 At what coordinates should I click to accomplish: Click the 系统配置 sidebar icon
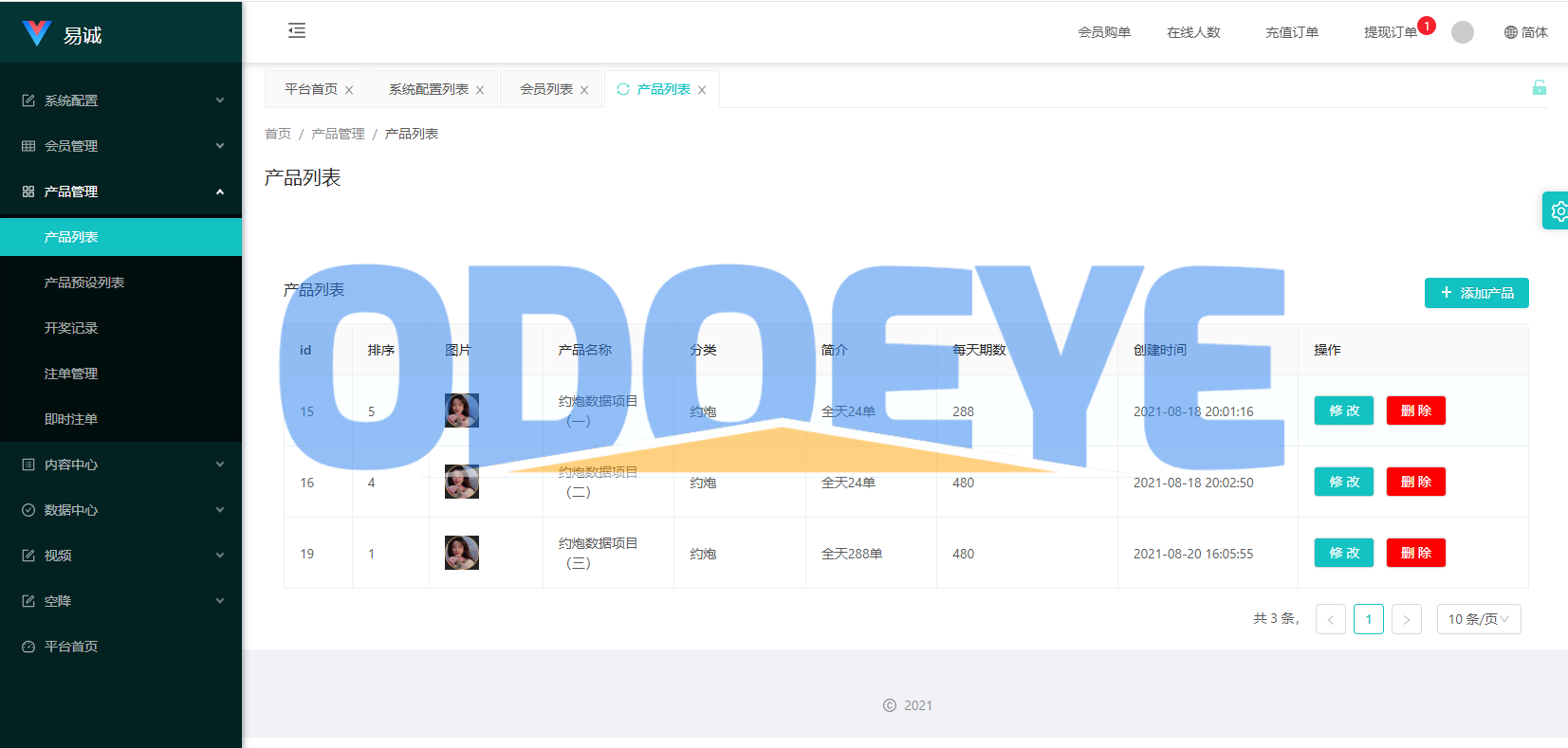pyautogui.click(x=28, y=100)
